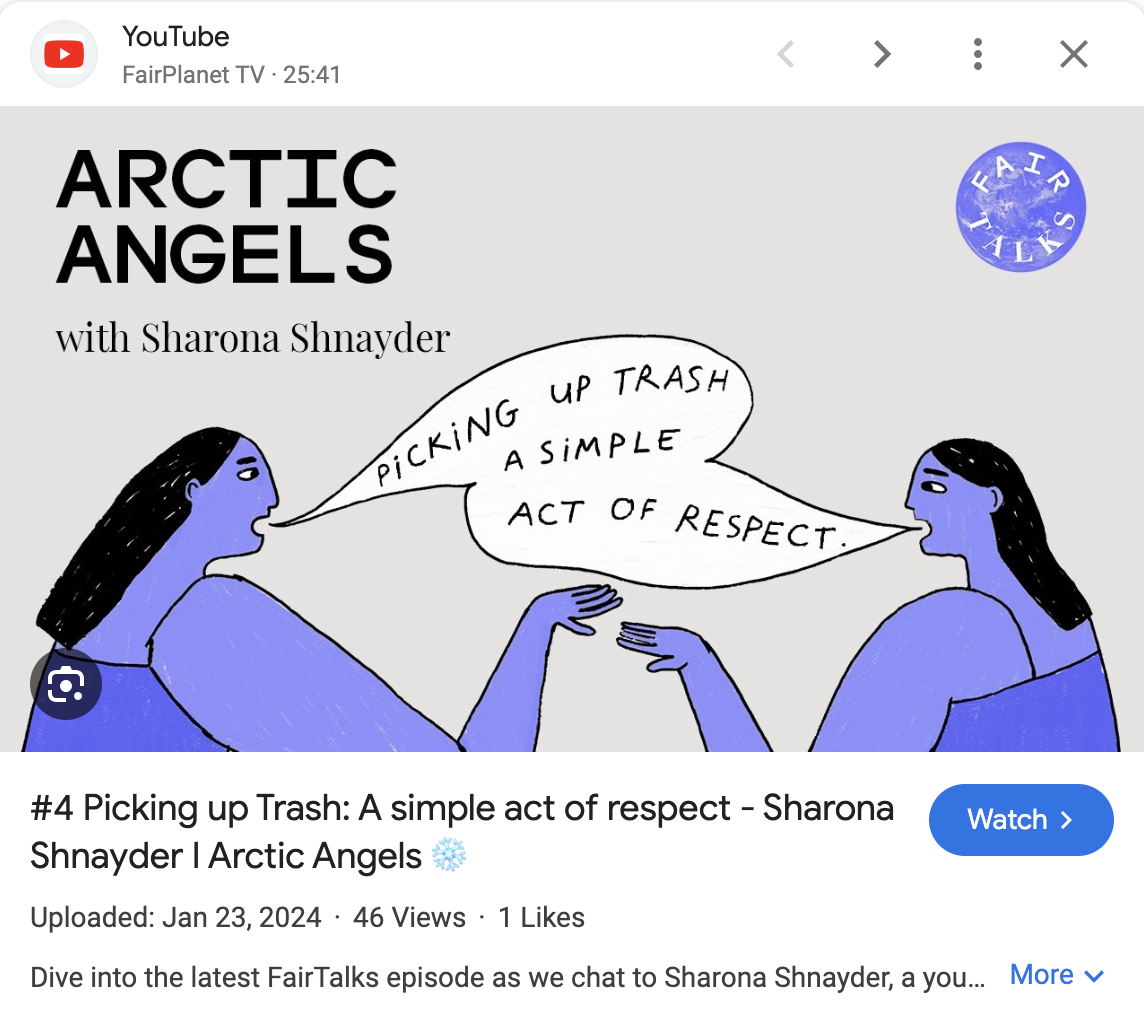
Task: Open the video title link
Action: point(462,832)
